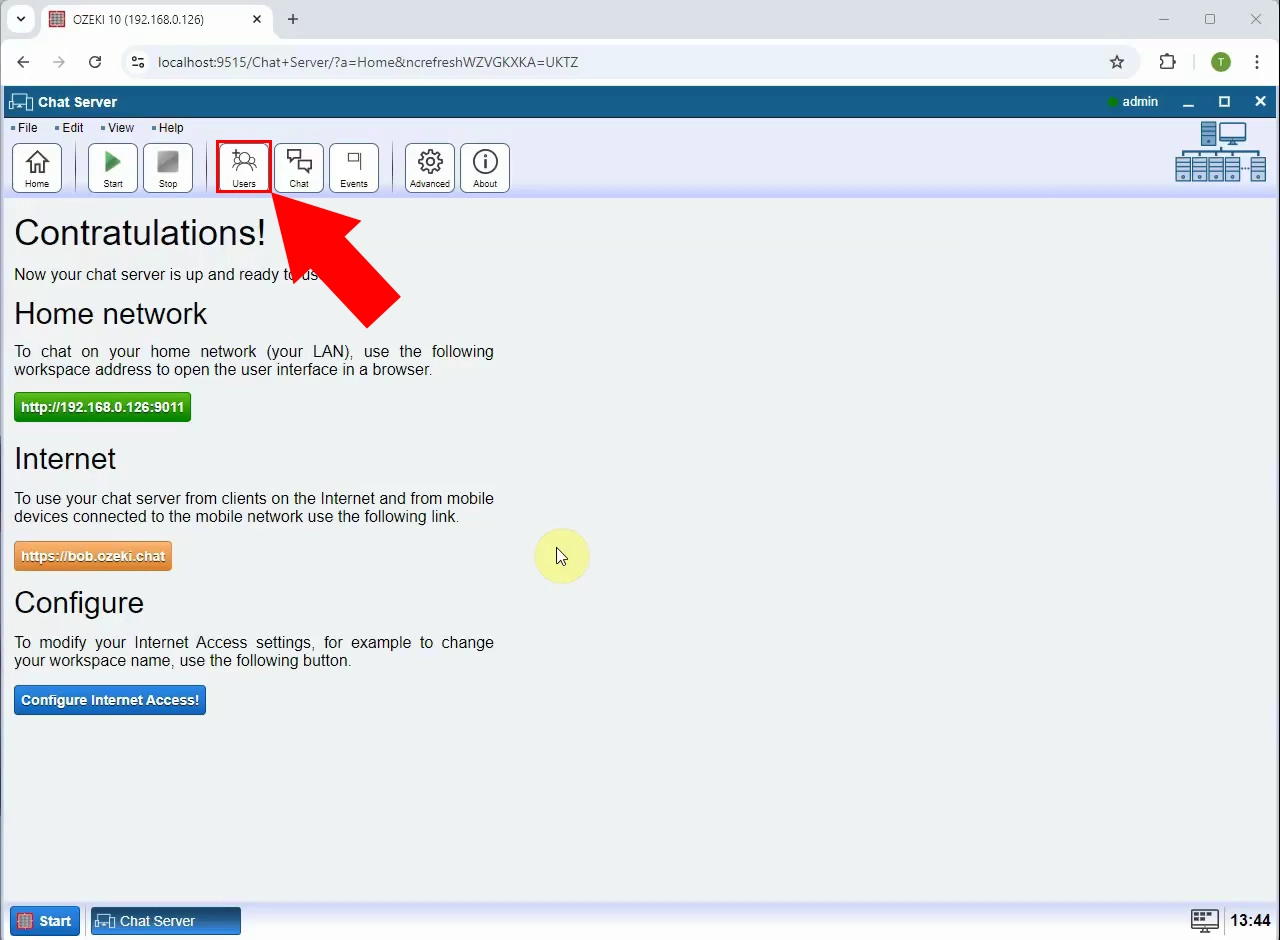Viewport: 1280px width, 940px height.
Task: Open the Advanced gear icon
Action: click(x=430, y=168)
